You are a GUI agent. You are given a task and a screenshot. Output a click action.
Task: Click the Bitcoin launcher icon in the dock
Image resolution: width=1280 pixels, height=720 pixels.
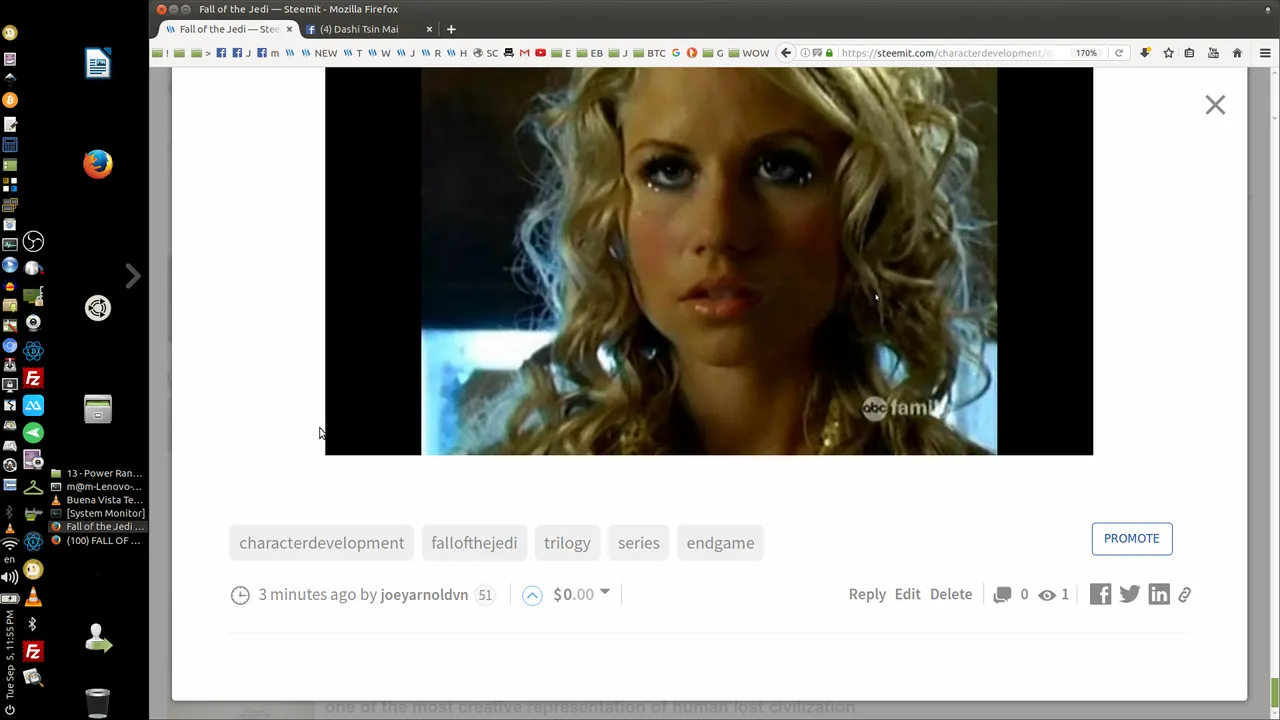(10, 100)
